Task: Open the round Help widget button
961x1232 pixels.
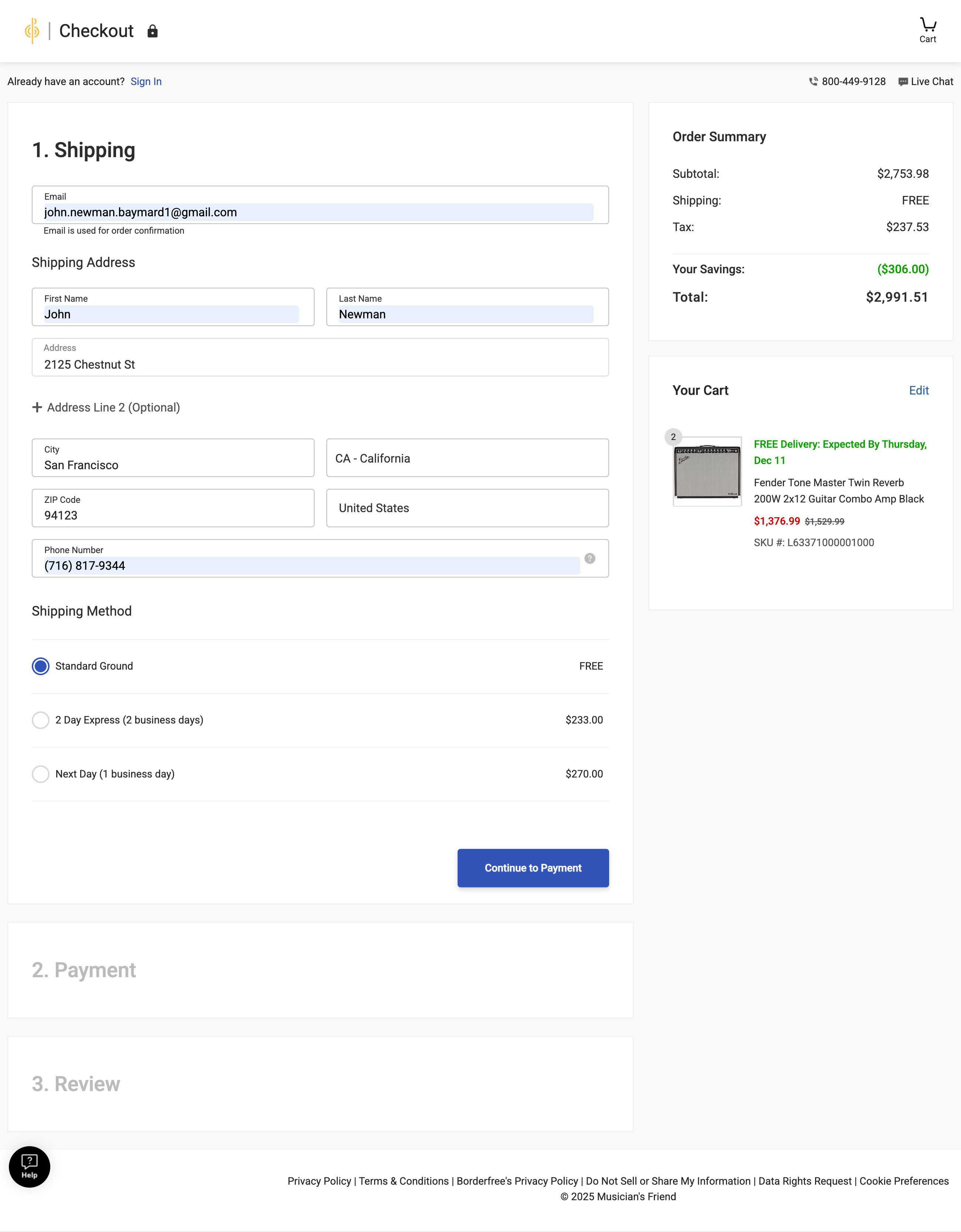Action: coord(29,1167)
